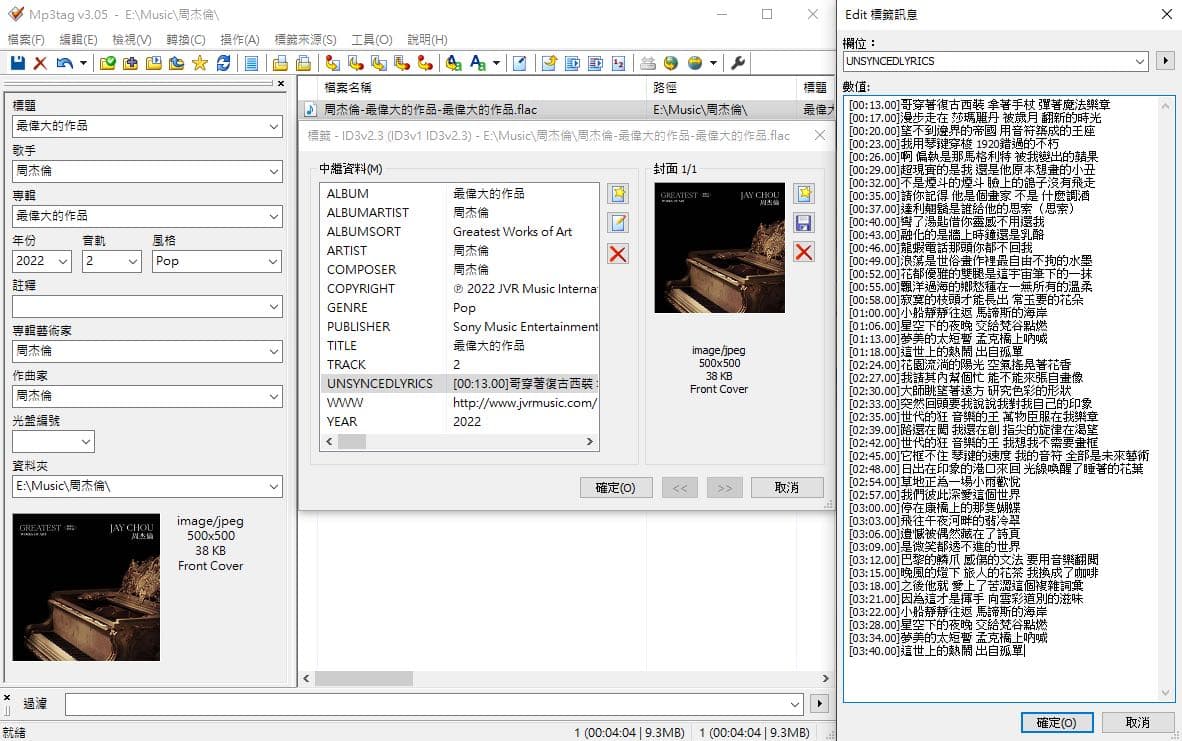The image size is (1182, 741).
Task: Click the add field icon beside metadata list
Action: coord(618,194)
